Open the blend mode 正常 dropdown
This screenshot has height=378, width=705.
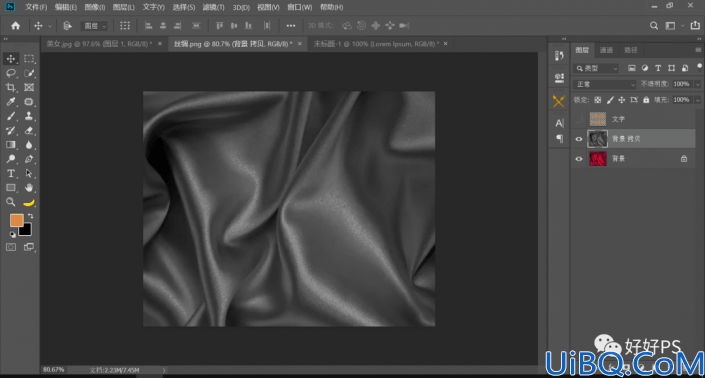tap(605, 84)
